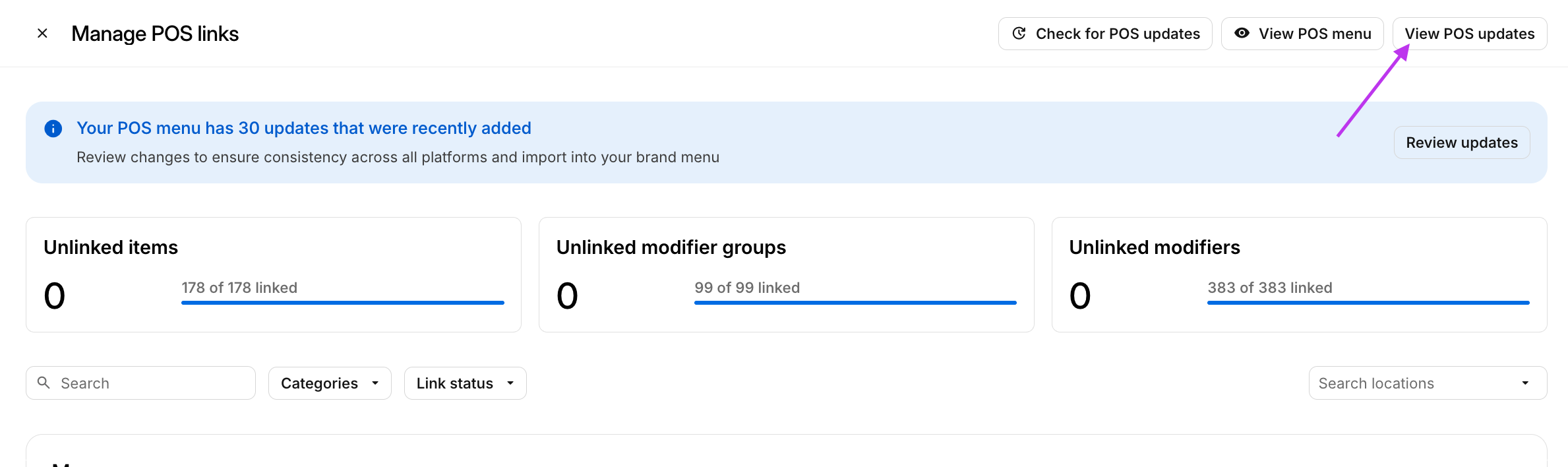This screenshot has height=467, width=1568.
Task: Click the Unlinked modifiers progress bar
Action: (1368, 303)
